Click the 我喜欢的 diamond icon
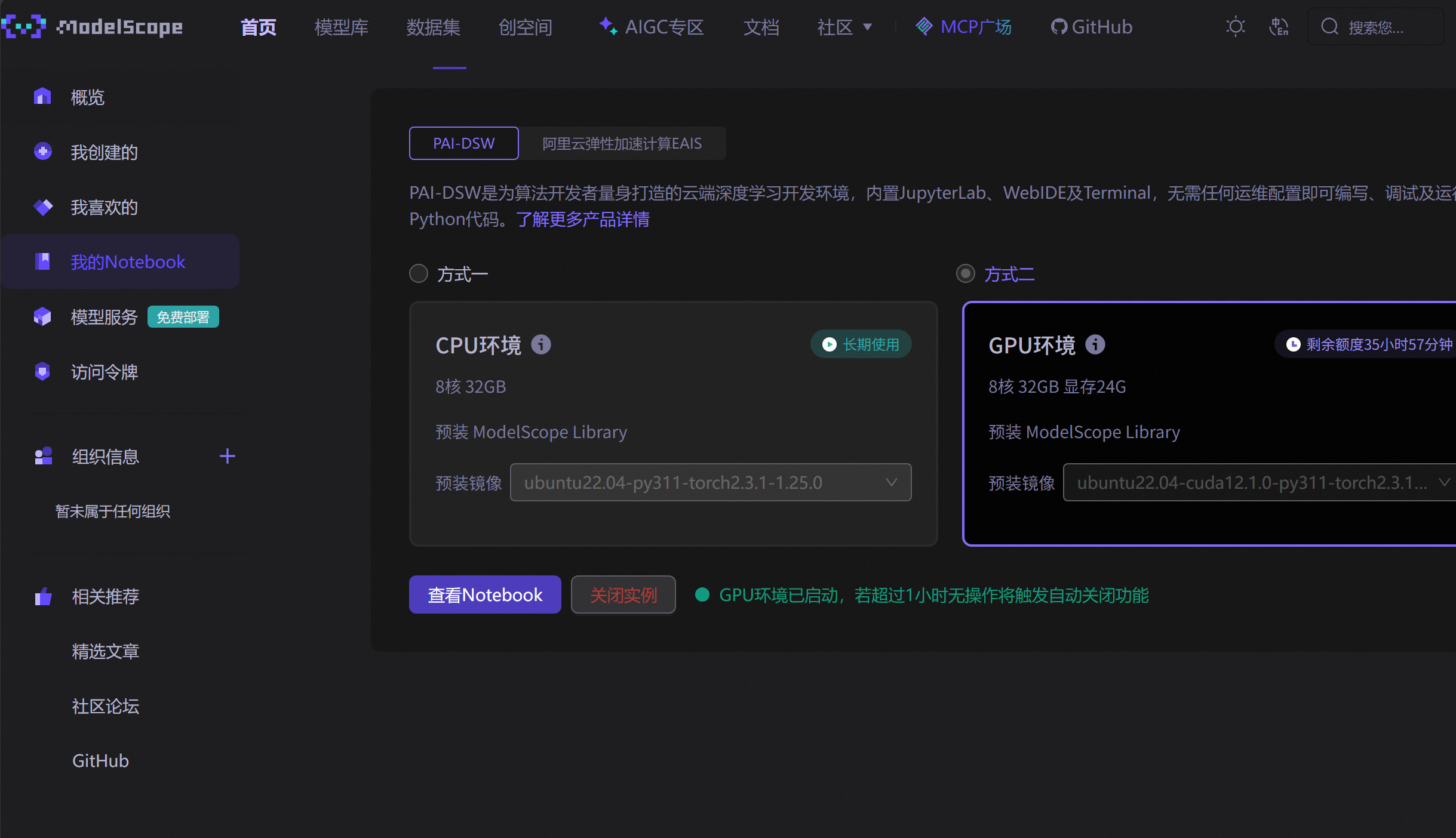The image size is (1456, 838). pos(42,207)
